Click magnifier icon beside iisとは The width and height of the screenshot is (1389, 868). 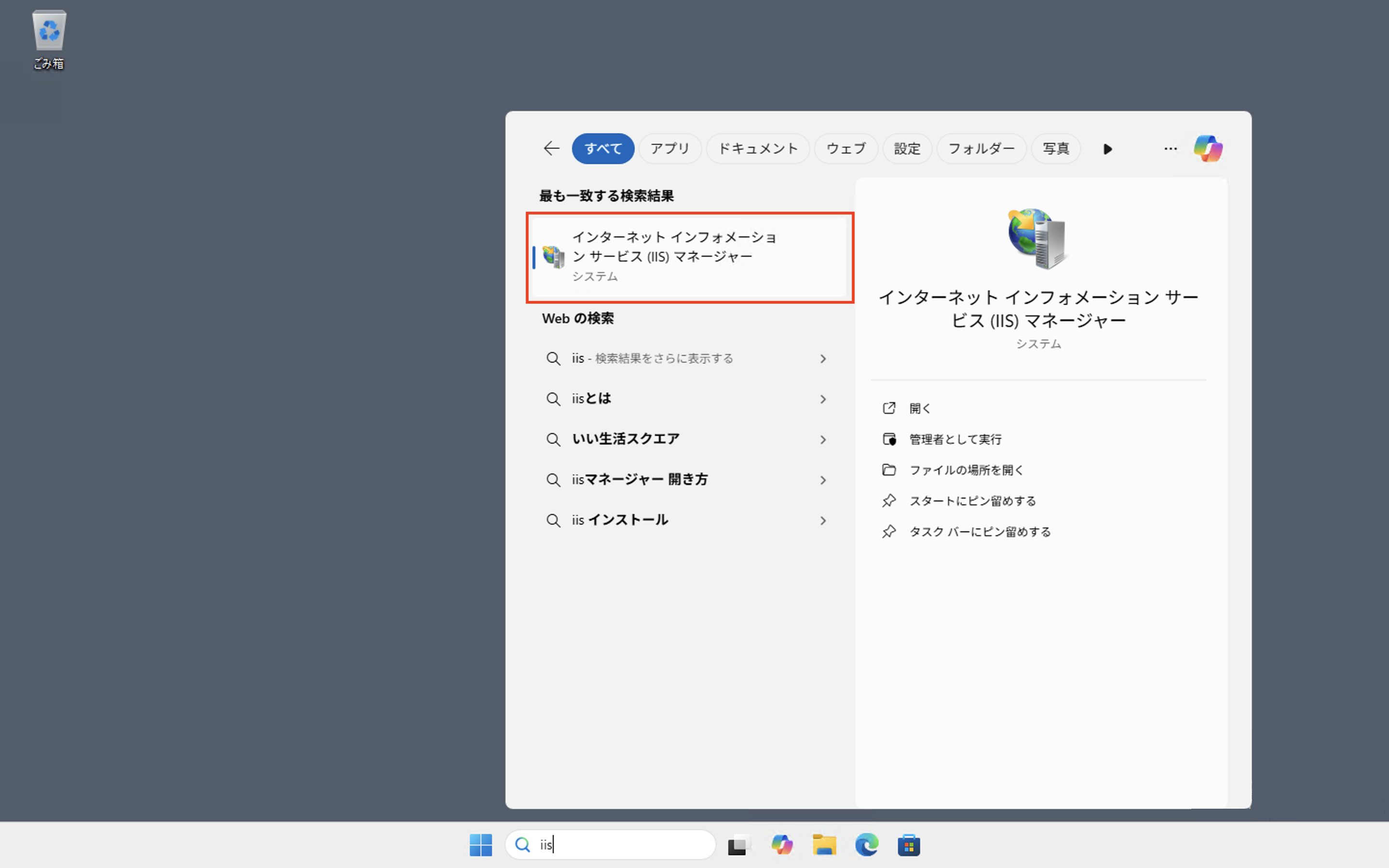tap(553, 399)
